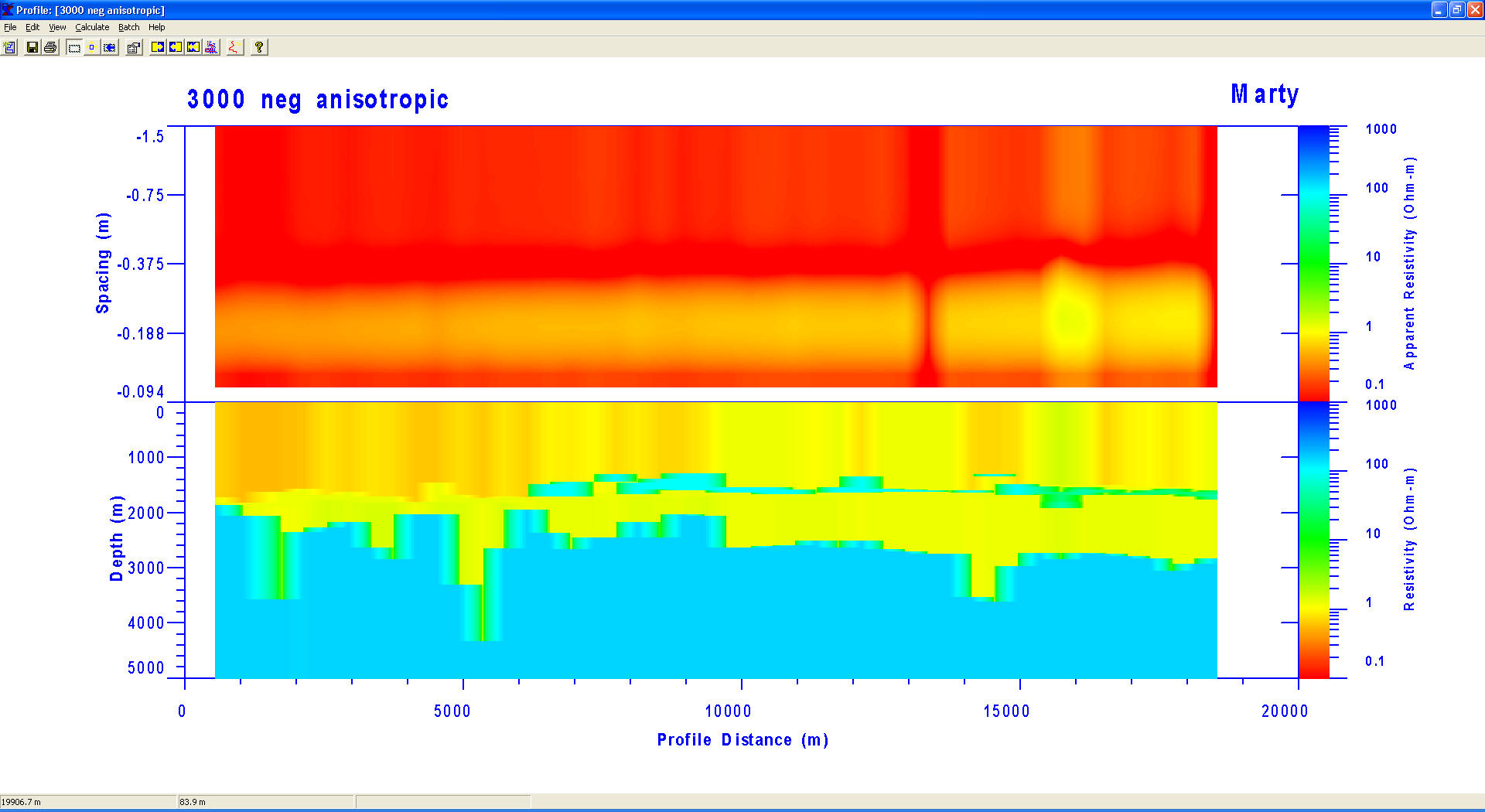Screen dimensions: 1485x812
Task: Click the previous zoom arrow icon
Action: point(110,47)
